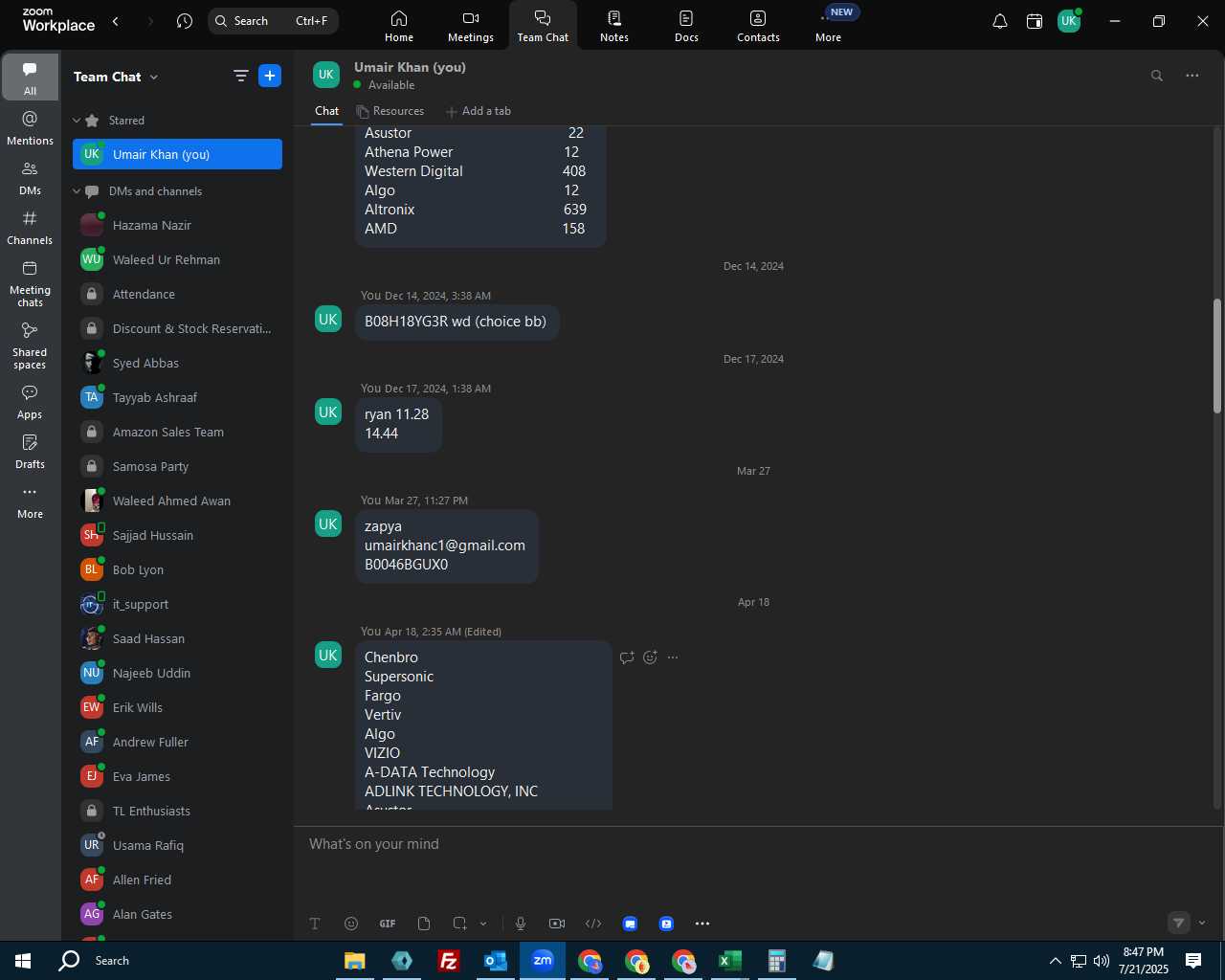Open chat with Waleed Ur Rehman
This screenshot has height=980, width=1225.
[x=178, y=260]
